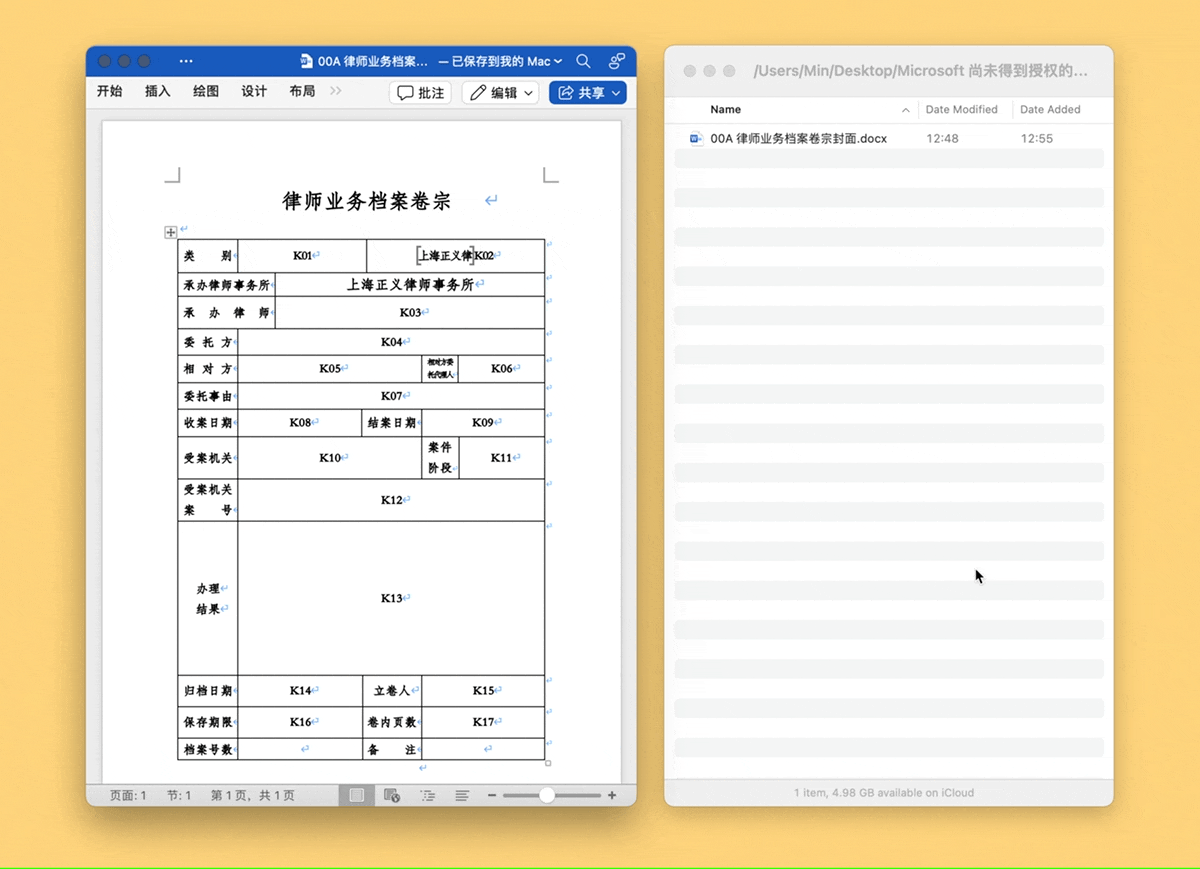The image size is (1200, 869).
Task: Click cell containing 上海正义律 K02
Action: tap(456, 255)
